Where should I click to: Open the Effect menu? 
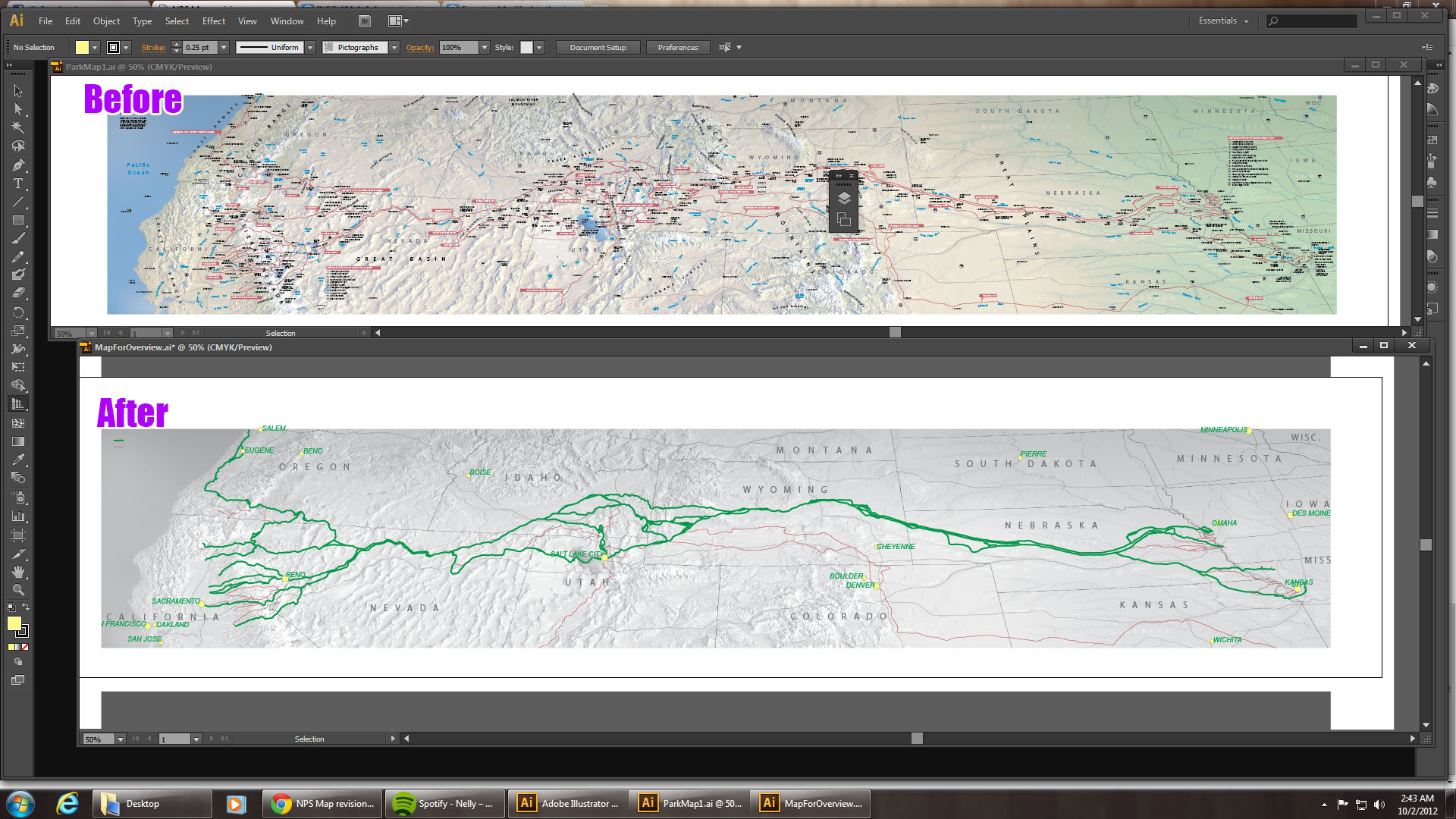tap(213, 20)
